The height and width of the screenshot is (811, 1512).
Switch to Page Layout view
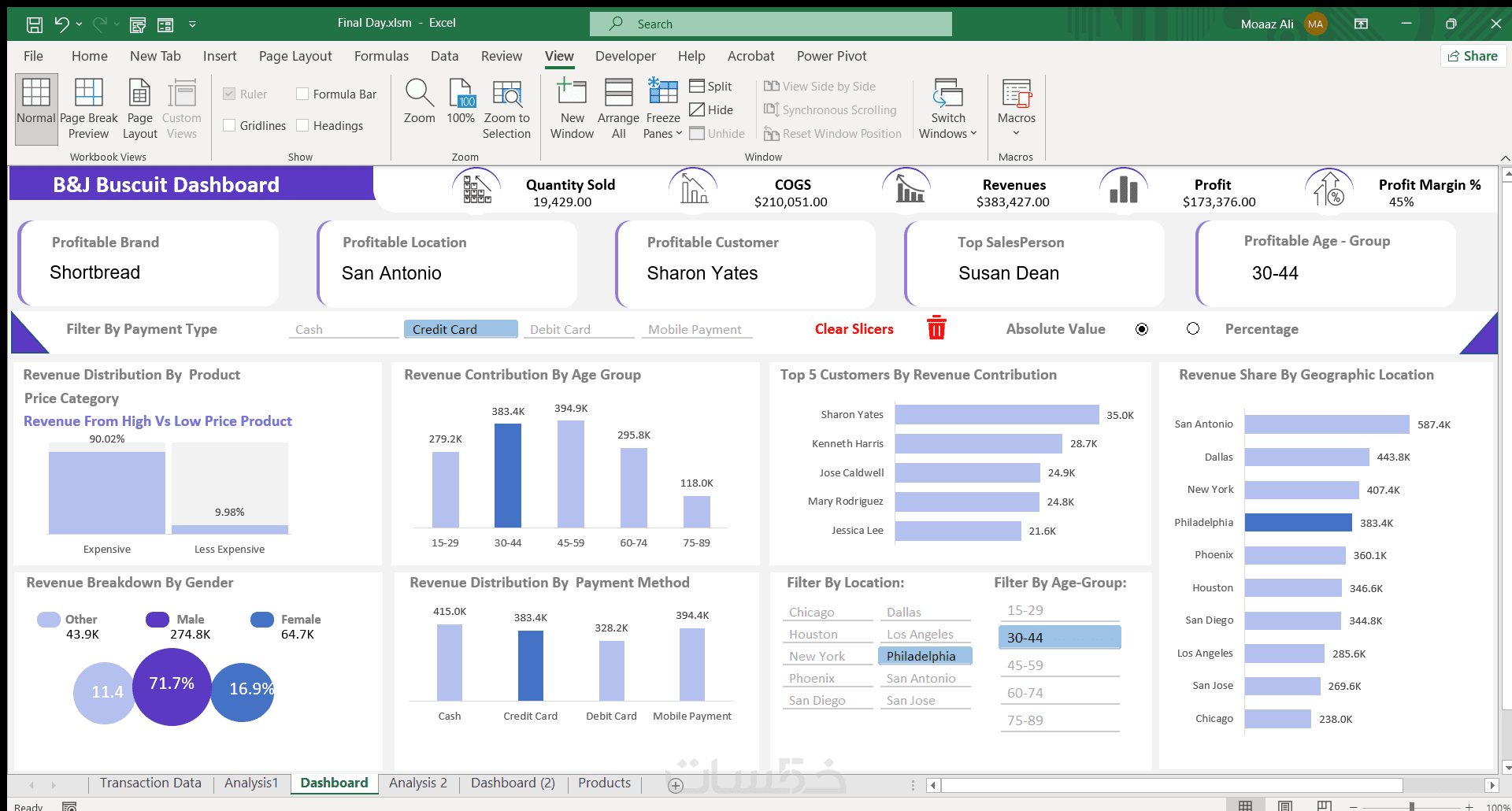click(139, 109)
